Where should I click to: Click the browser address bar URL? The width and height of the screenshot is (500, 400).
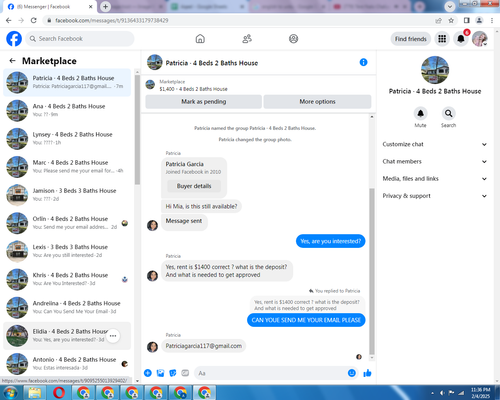click(112, 20)
